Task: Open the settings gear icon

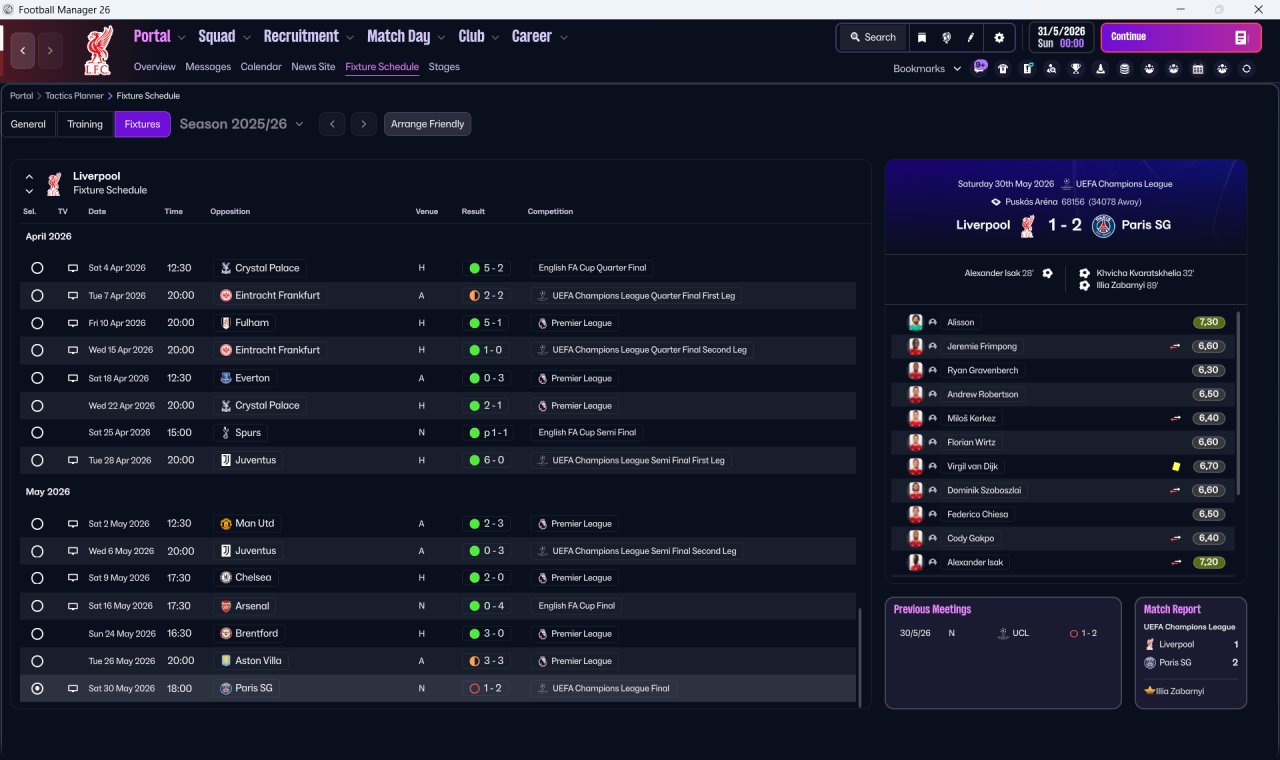Action: pos(999,38)
